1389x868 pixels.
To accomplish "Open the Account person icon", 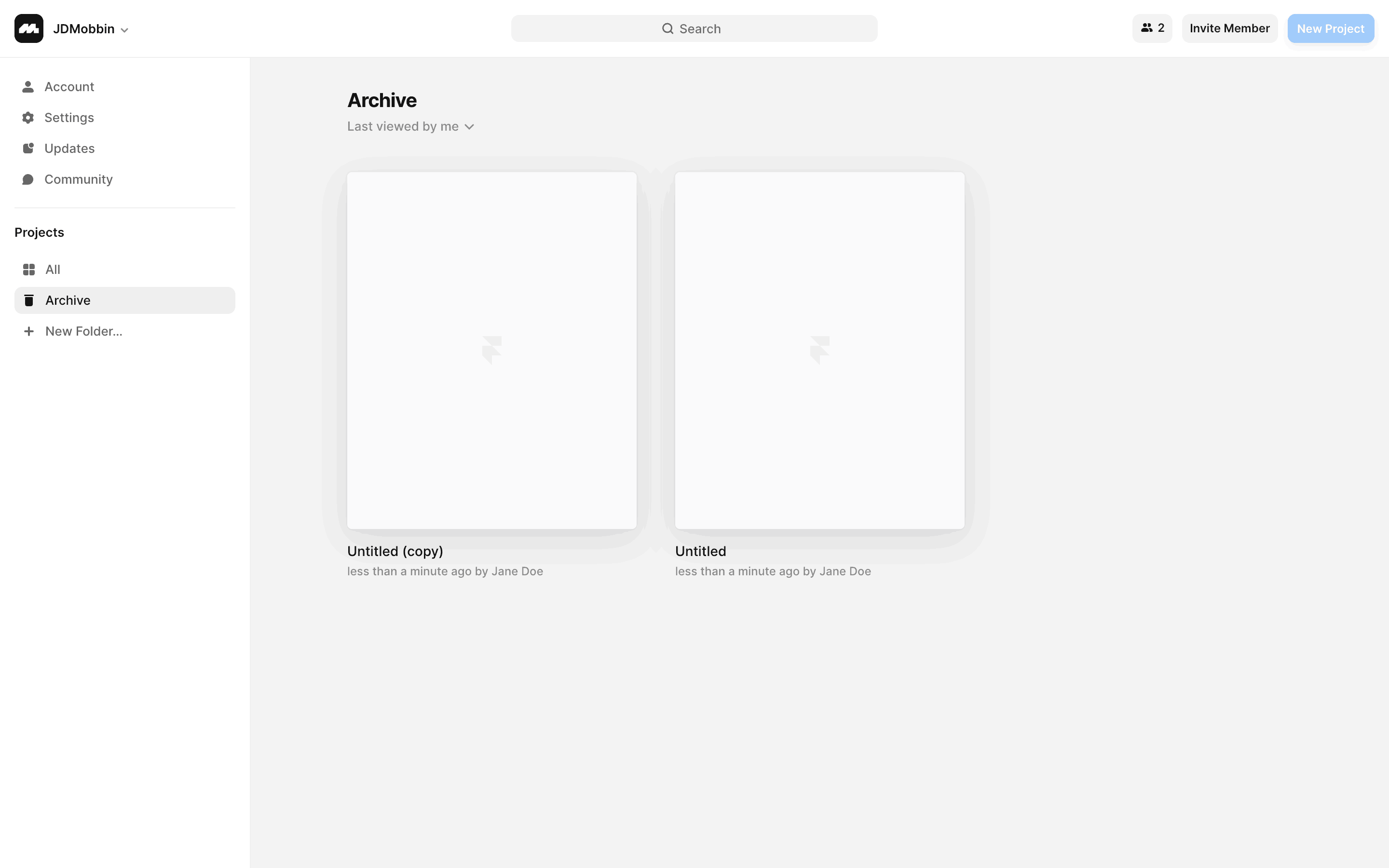I will tap(27, 87).
